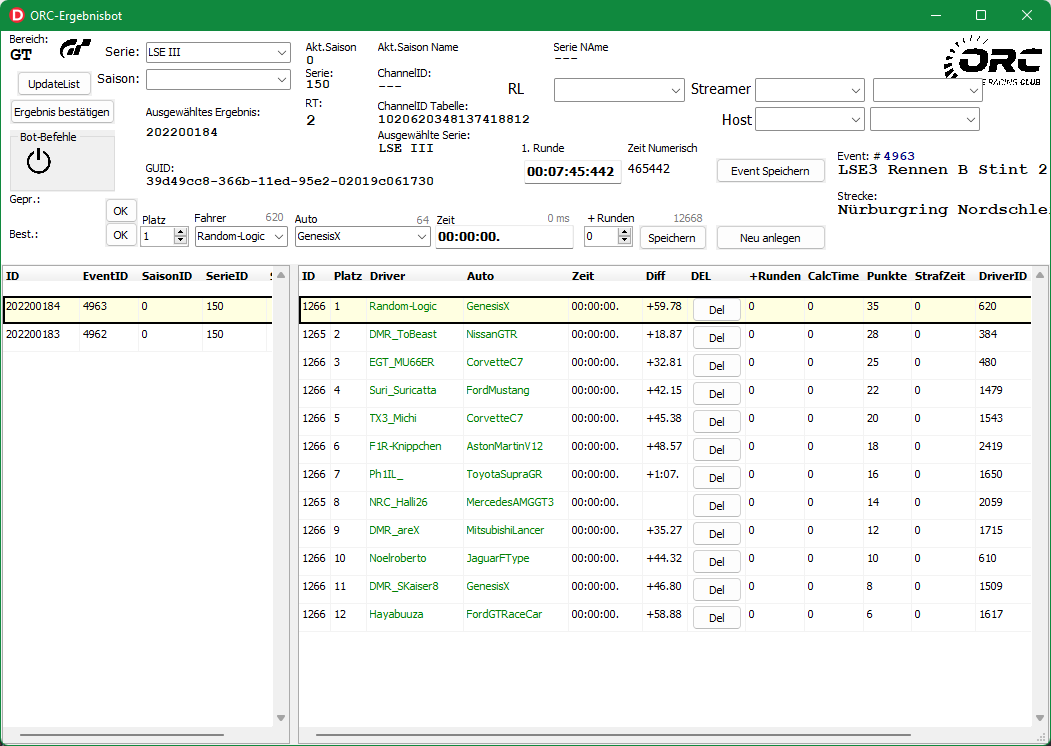Open the Fahrer dropdown with Random-Logic
Screen dimensions: 1051x746
[x=240, y=237]
